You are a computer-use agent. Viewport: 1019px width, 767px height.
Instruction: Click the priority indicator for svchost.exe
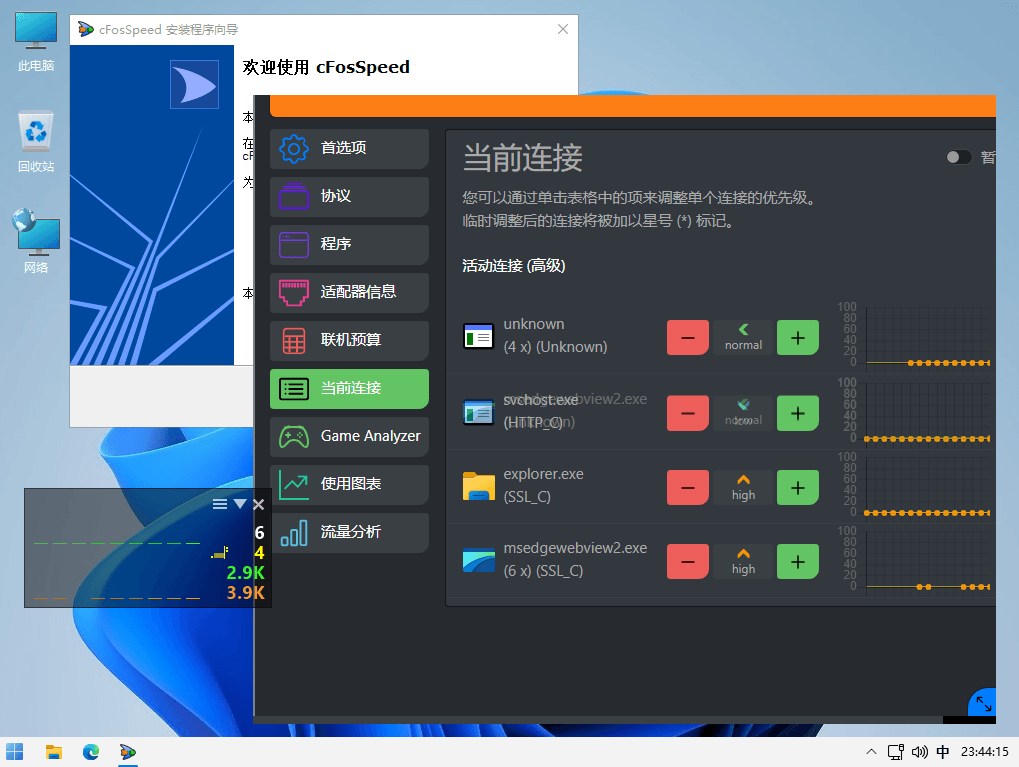[743, 413]
